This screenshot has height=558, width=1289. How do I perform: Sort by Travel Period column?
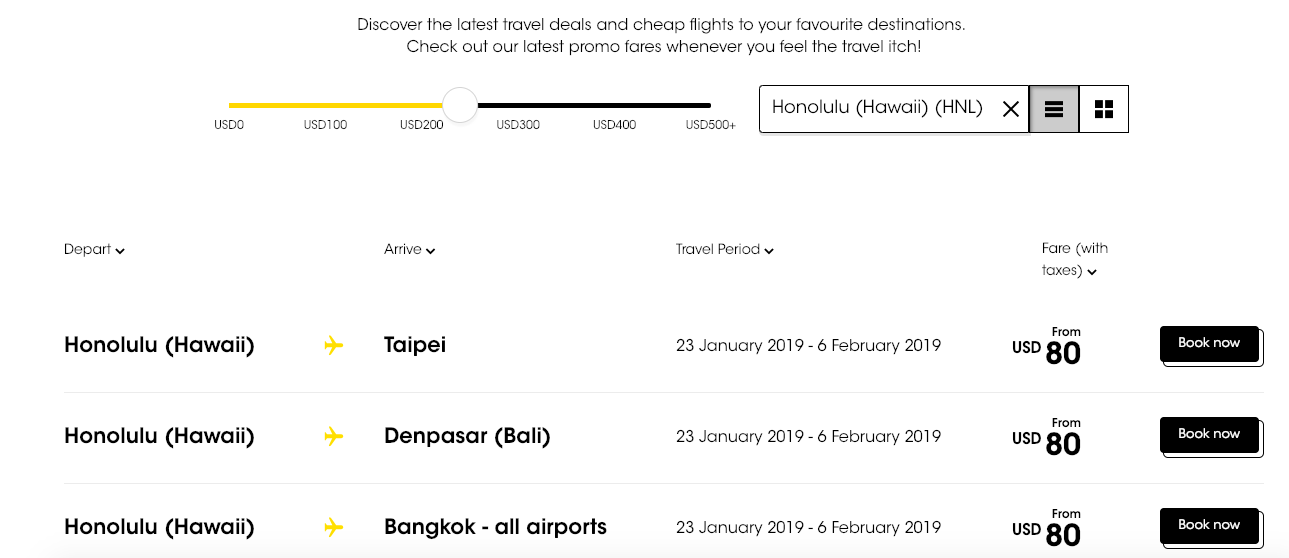724,250
